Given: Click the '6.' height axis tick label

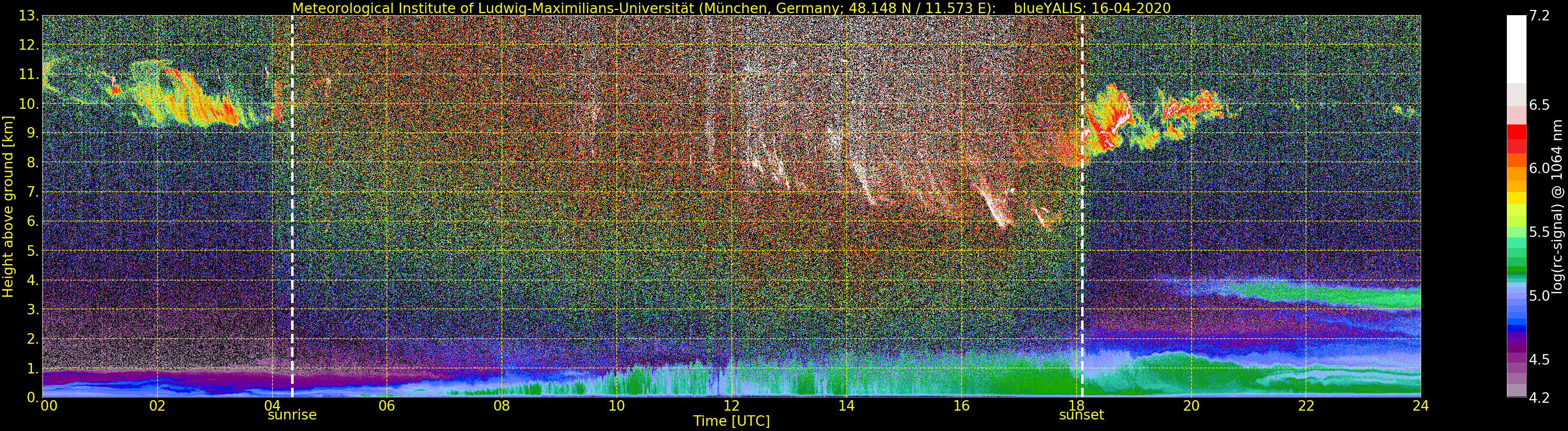Looking at the screenshot, I should click(33, 221).
